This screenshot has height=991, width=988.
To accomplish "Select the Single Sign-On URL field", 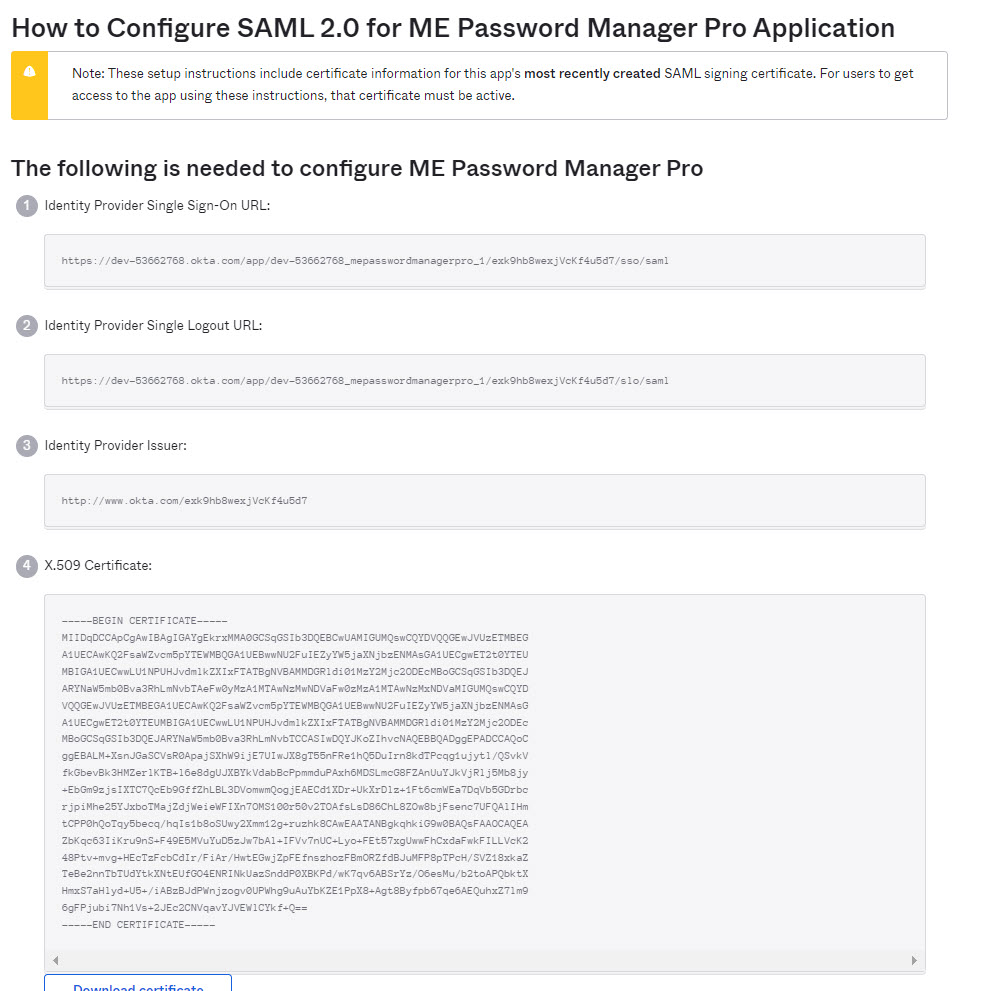I will (484, 261).
